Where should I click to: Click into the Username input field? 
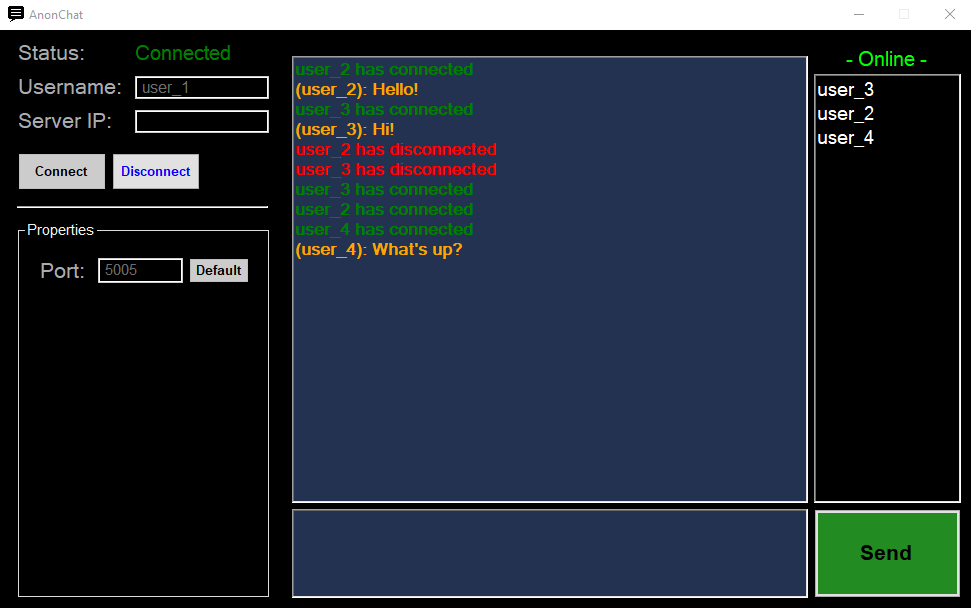202,88
